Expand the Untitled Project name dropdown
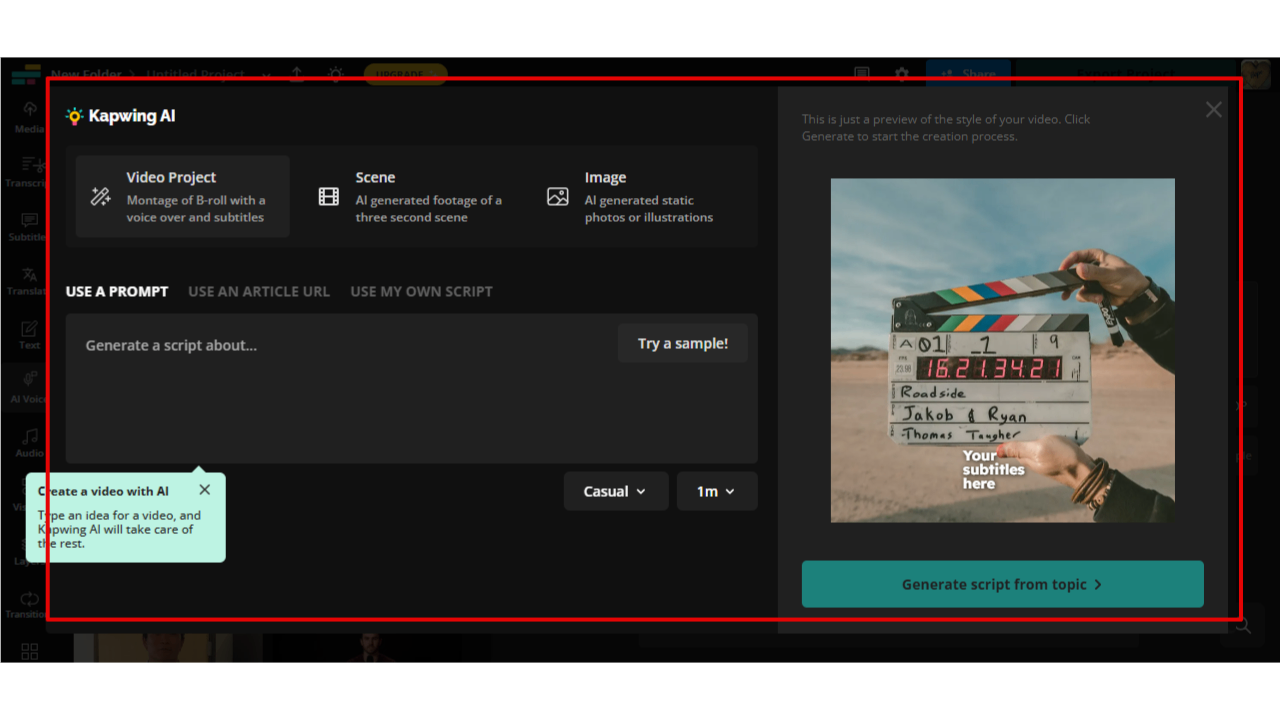 point(265,75)
